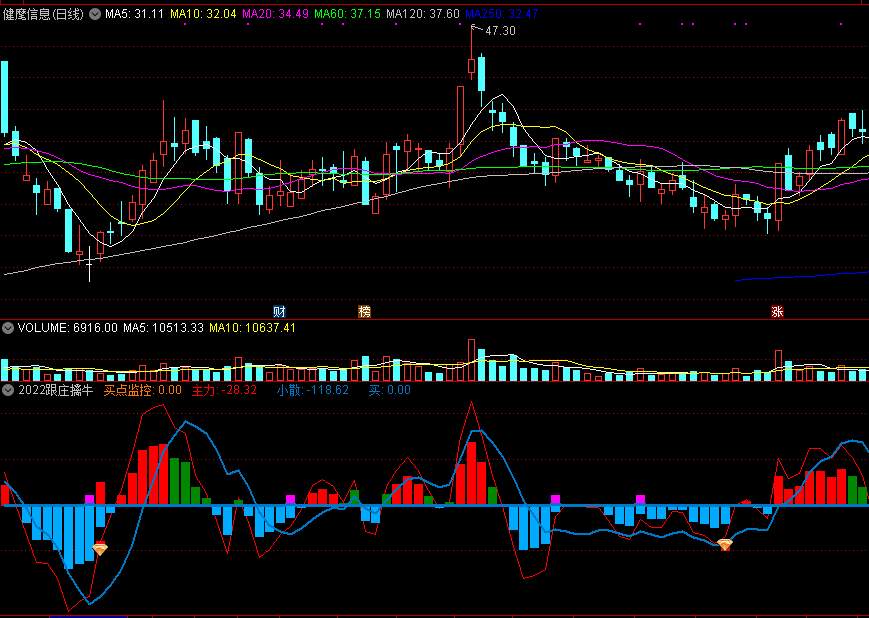Image resolution: width=869 pixels, height=618 pixels.
Task: Click the 买点监控: 0.00 value
Action: (x=142, y=390)
